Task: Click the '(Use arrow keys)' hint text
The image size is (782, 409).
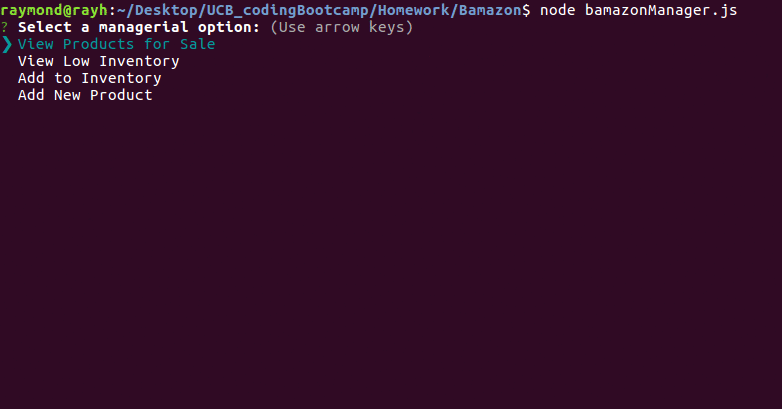Action: coord(342,27)
